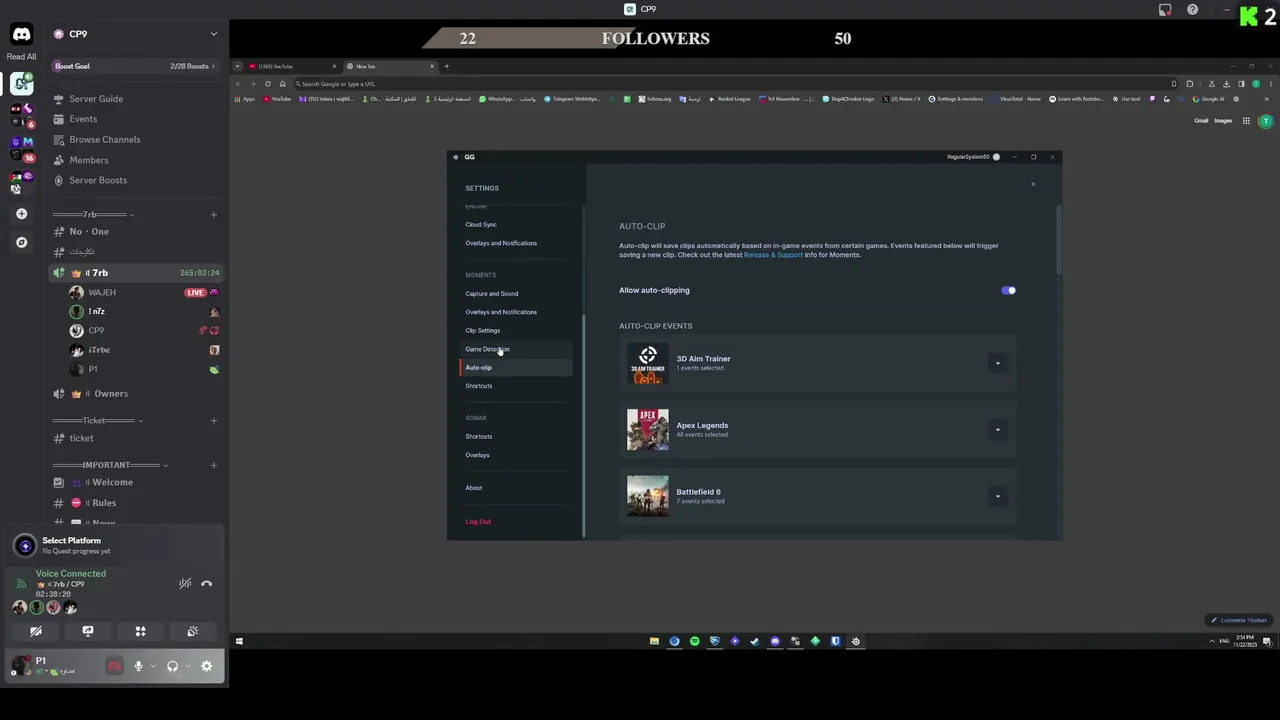
Task: Open Windows Start button on taskbar
Action: (239, 641)
